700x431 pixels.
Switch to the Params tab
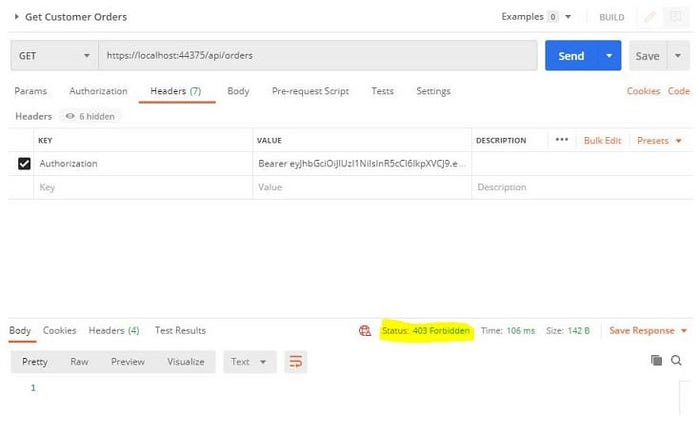coord(30,91)
